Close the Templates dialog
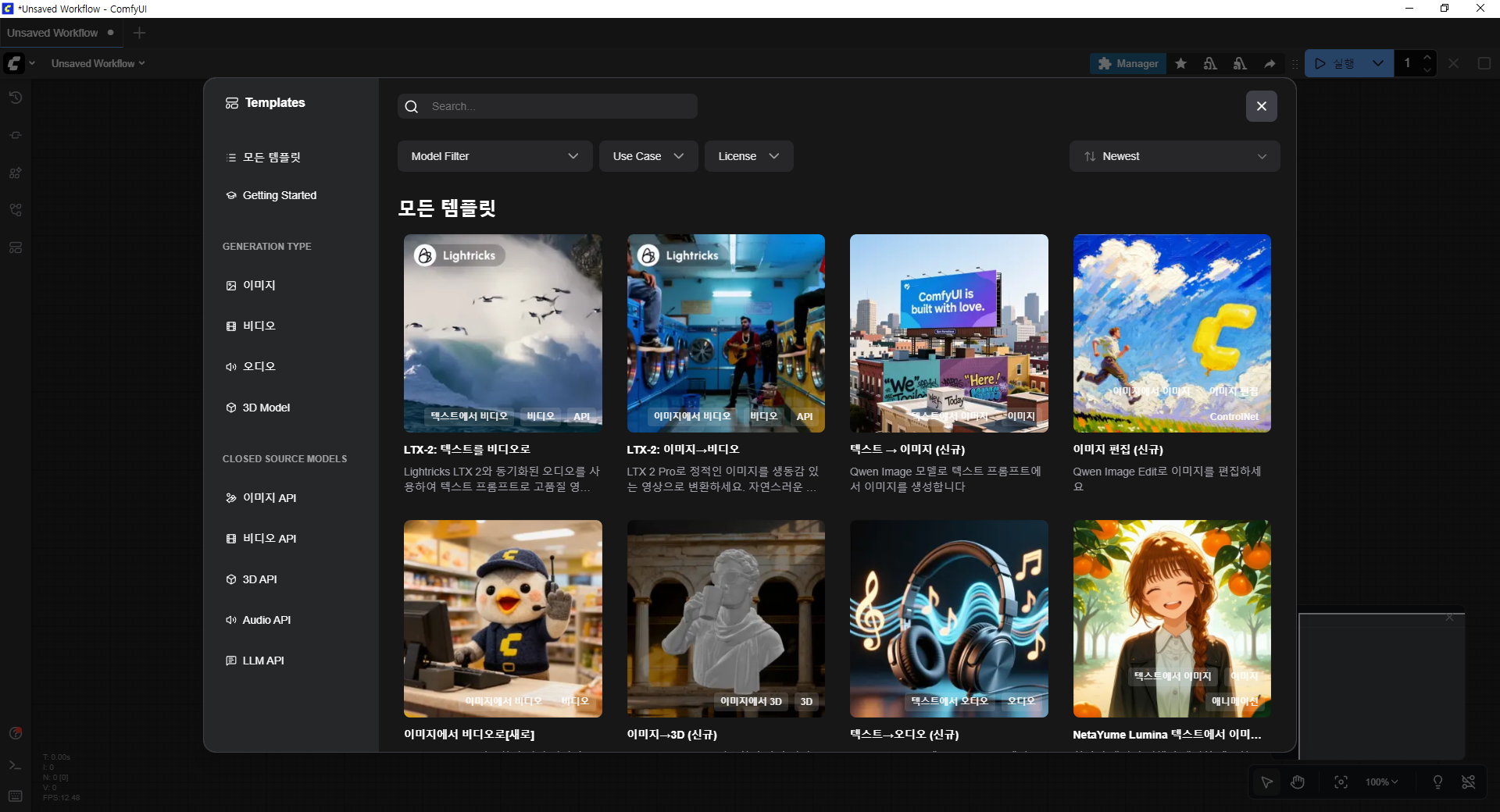This screenshot has height=812, width=1500. click(1261, 106)
